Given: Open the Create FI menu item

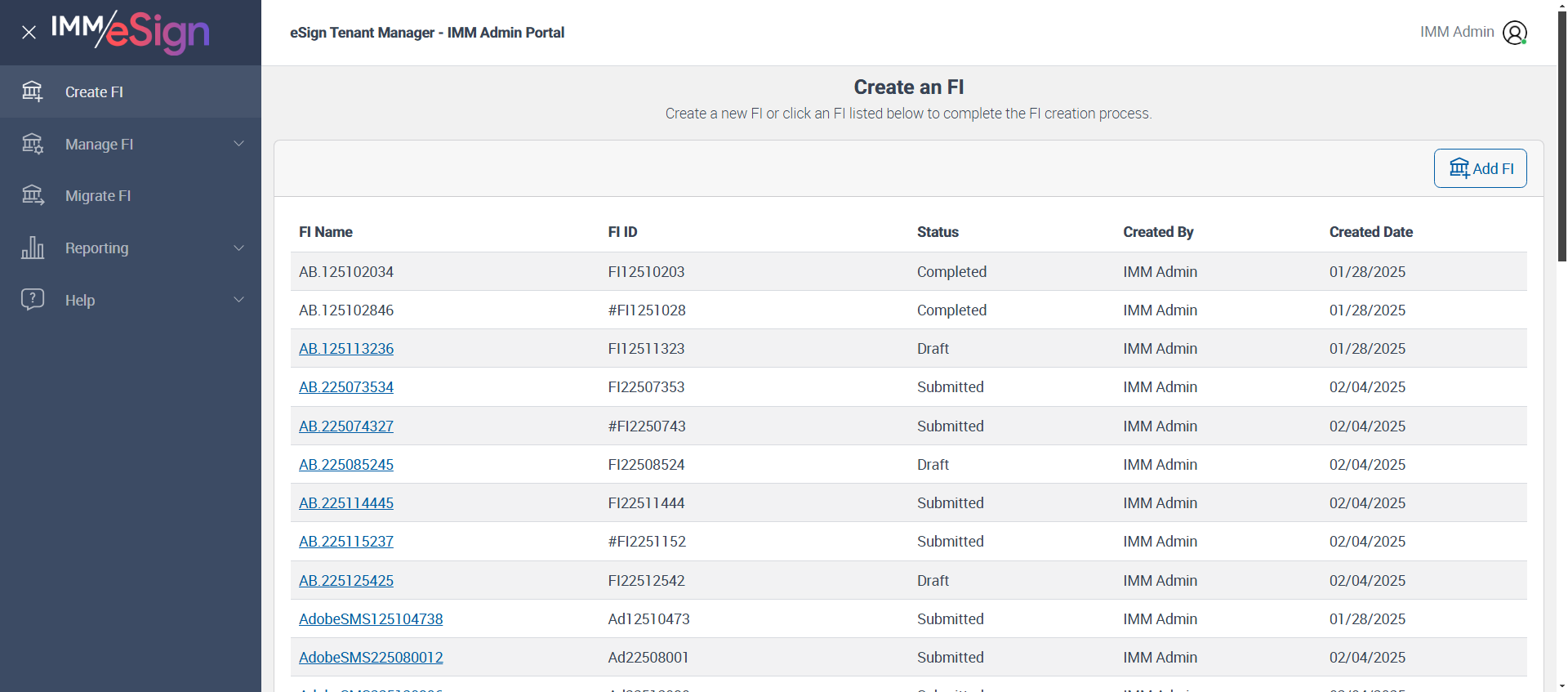Looking at the screenshot, I should point(131,92).
